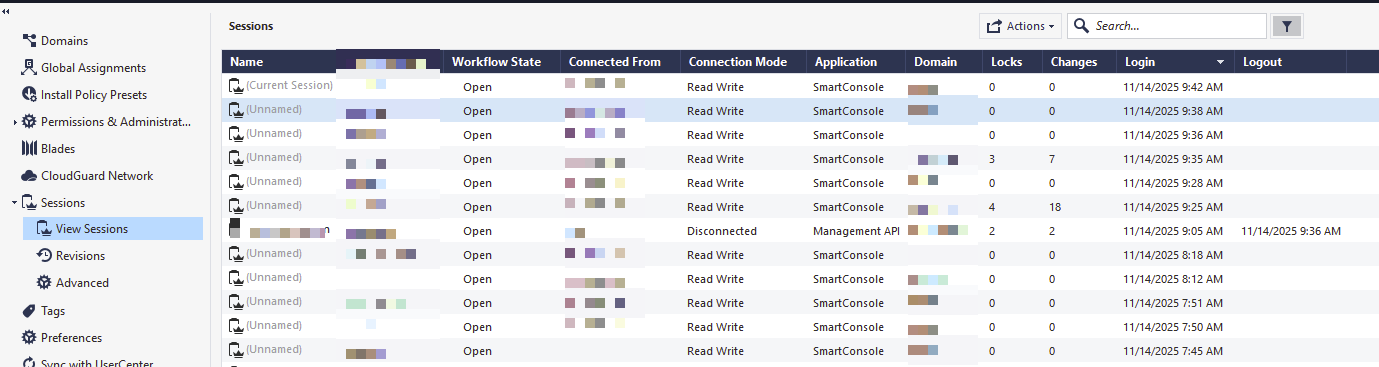Screen dimensions: 1379x367
Task: Select View Sessions in the sidebar
Action: tap(113, 229)
